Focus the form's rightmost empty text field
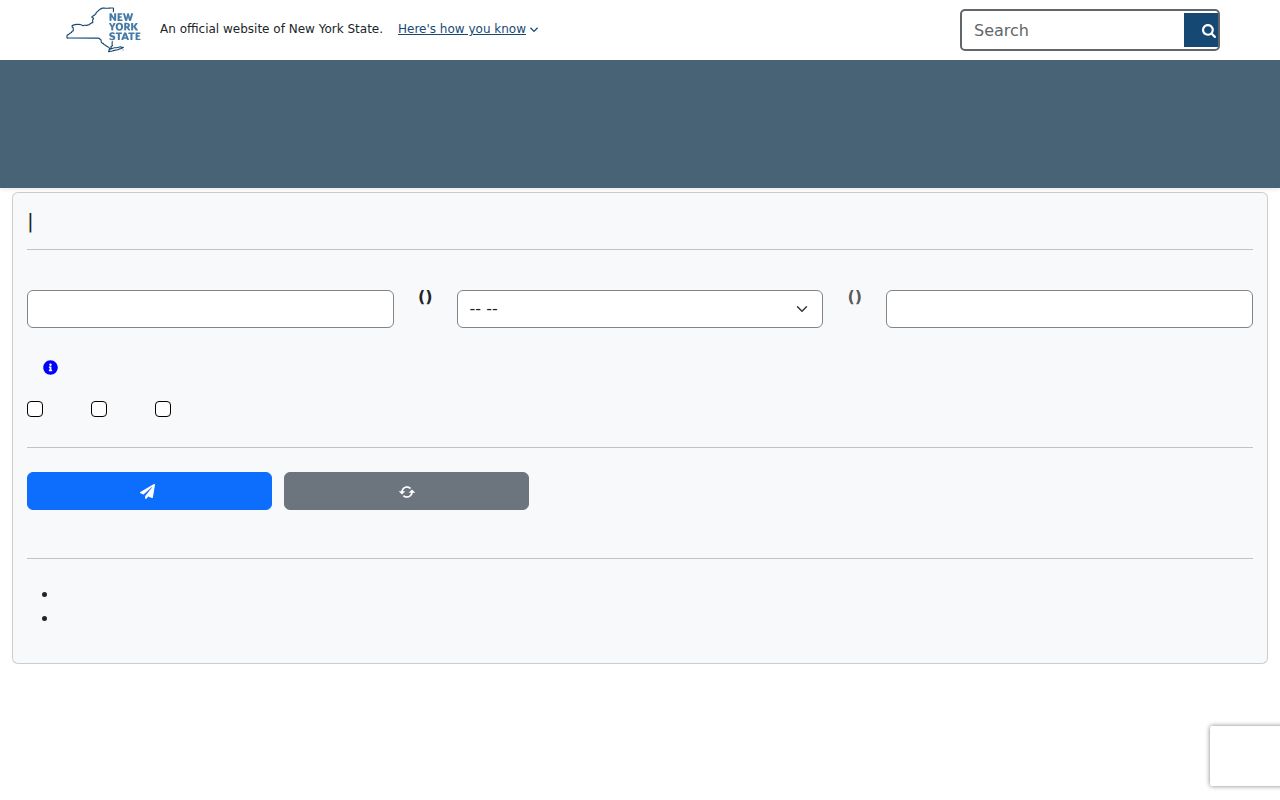 pos(1069,309)
